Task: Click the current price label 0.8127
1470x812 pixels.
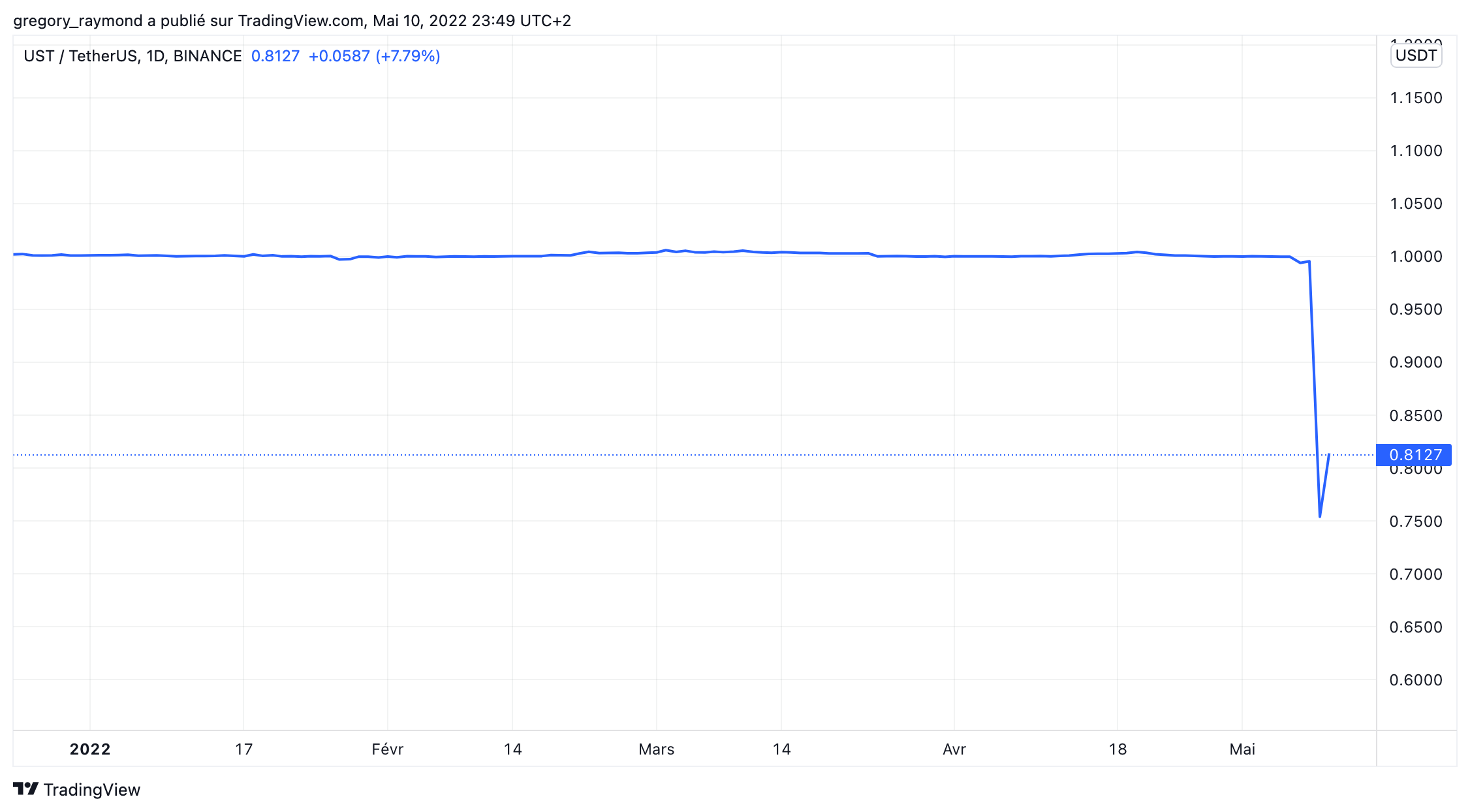Action: 1414,455
